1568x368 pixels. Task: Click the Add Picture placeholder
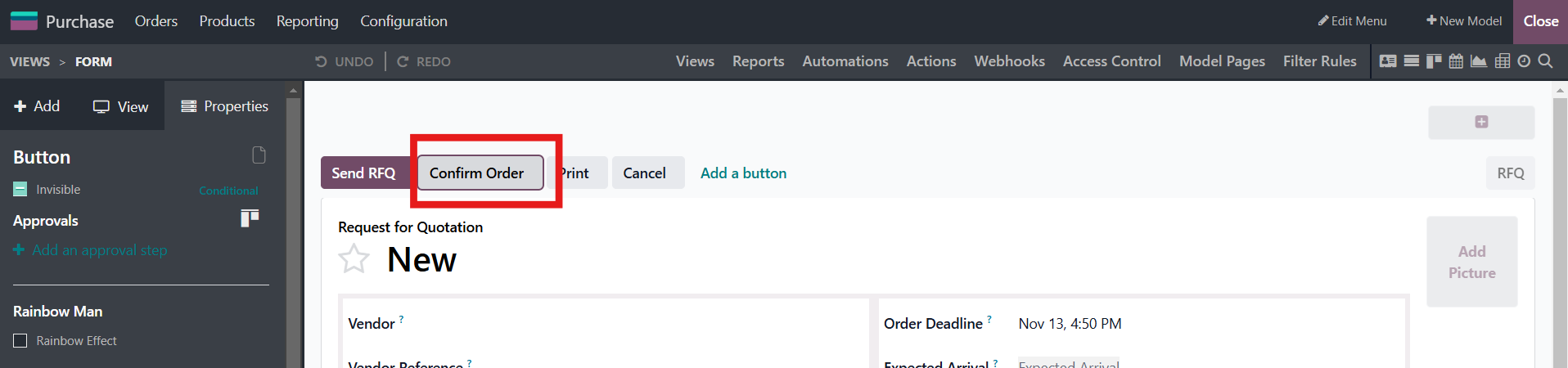pyautogui.click(x=1471, y=262)
